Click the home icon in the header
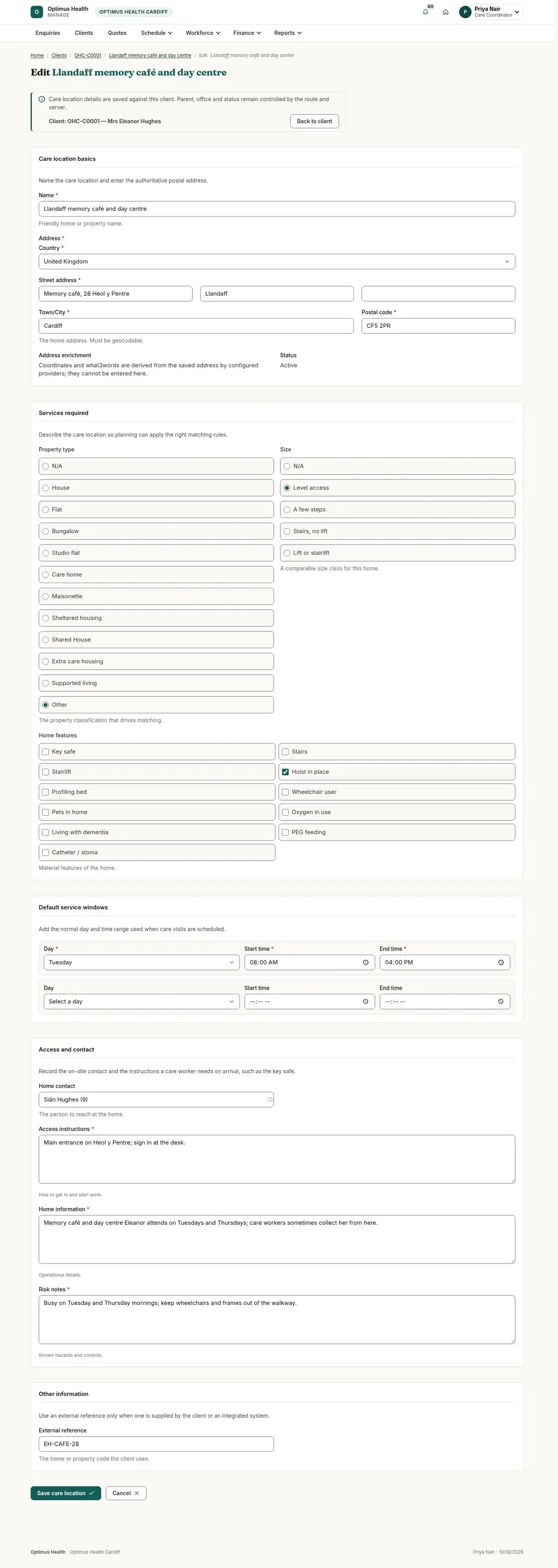This screenshot has height=1568, width=558. (445, 12)
